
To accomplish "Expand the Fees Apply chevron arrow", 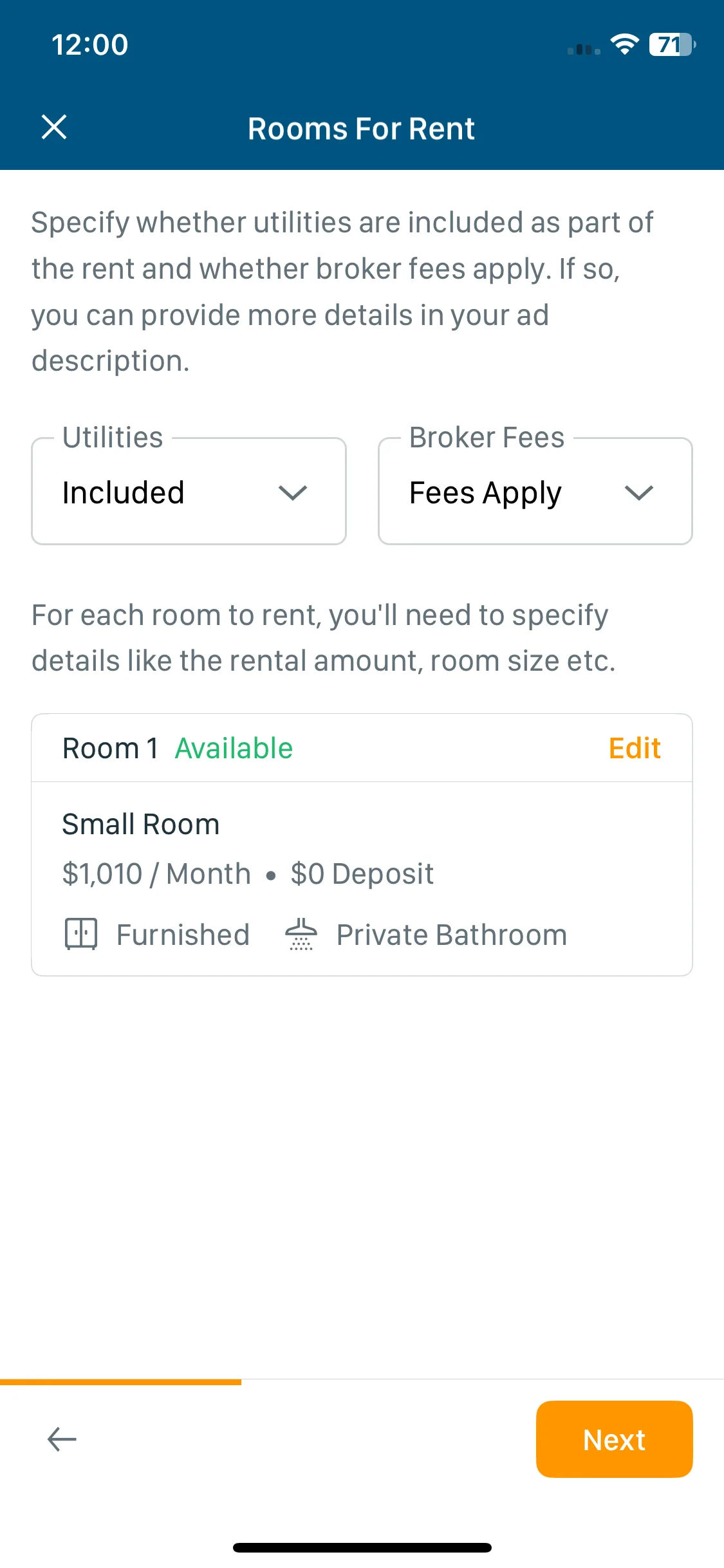I will pos(639,493).
